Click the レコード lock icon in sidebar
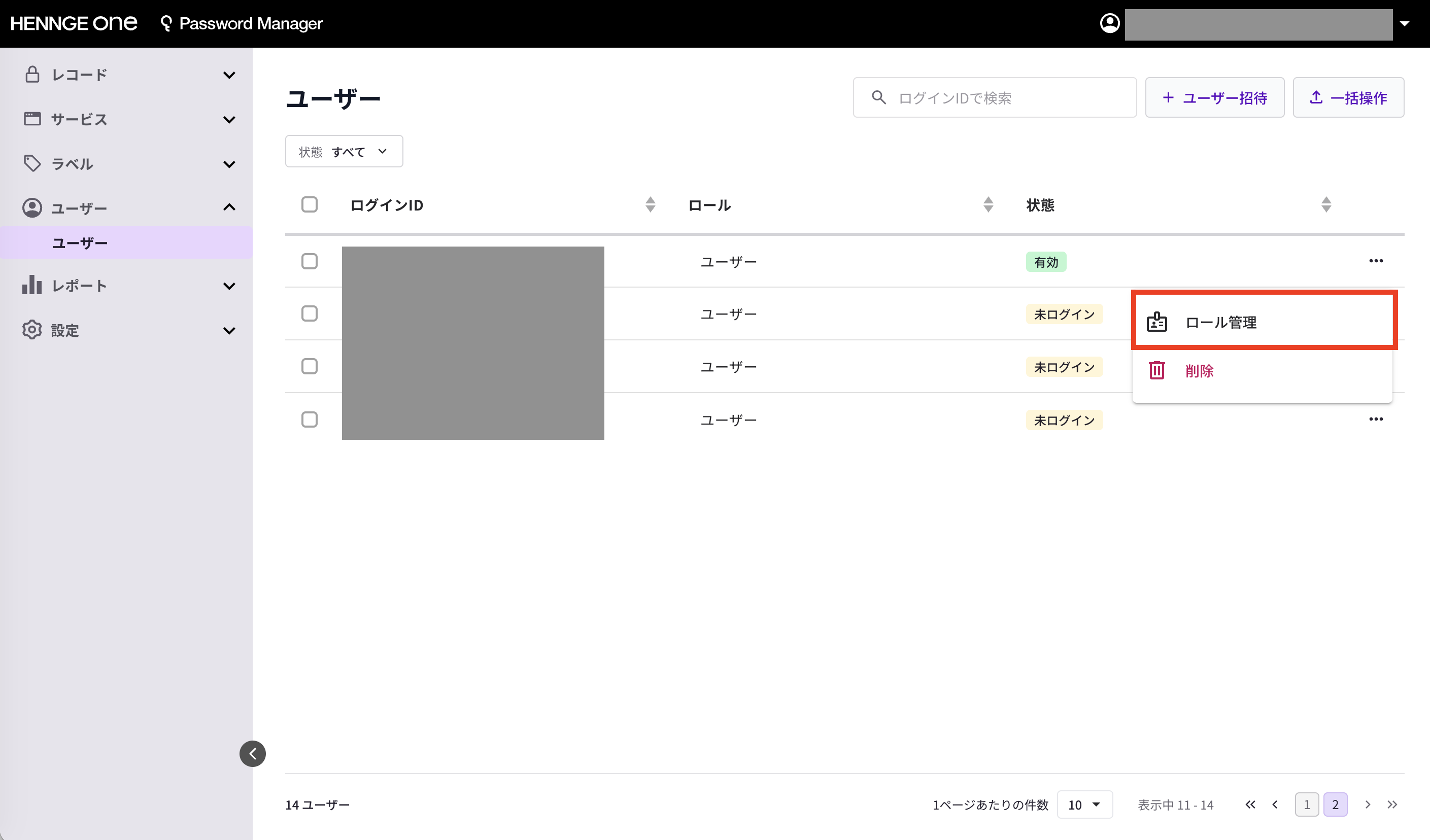This screenshot has width=1430, height=840. click(32, 74)
